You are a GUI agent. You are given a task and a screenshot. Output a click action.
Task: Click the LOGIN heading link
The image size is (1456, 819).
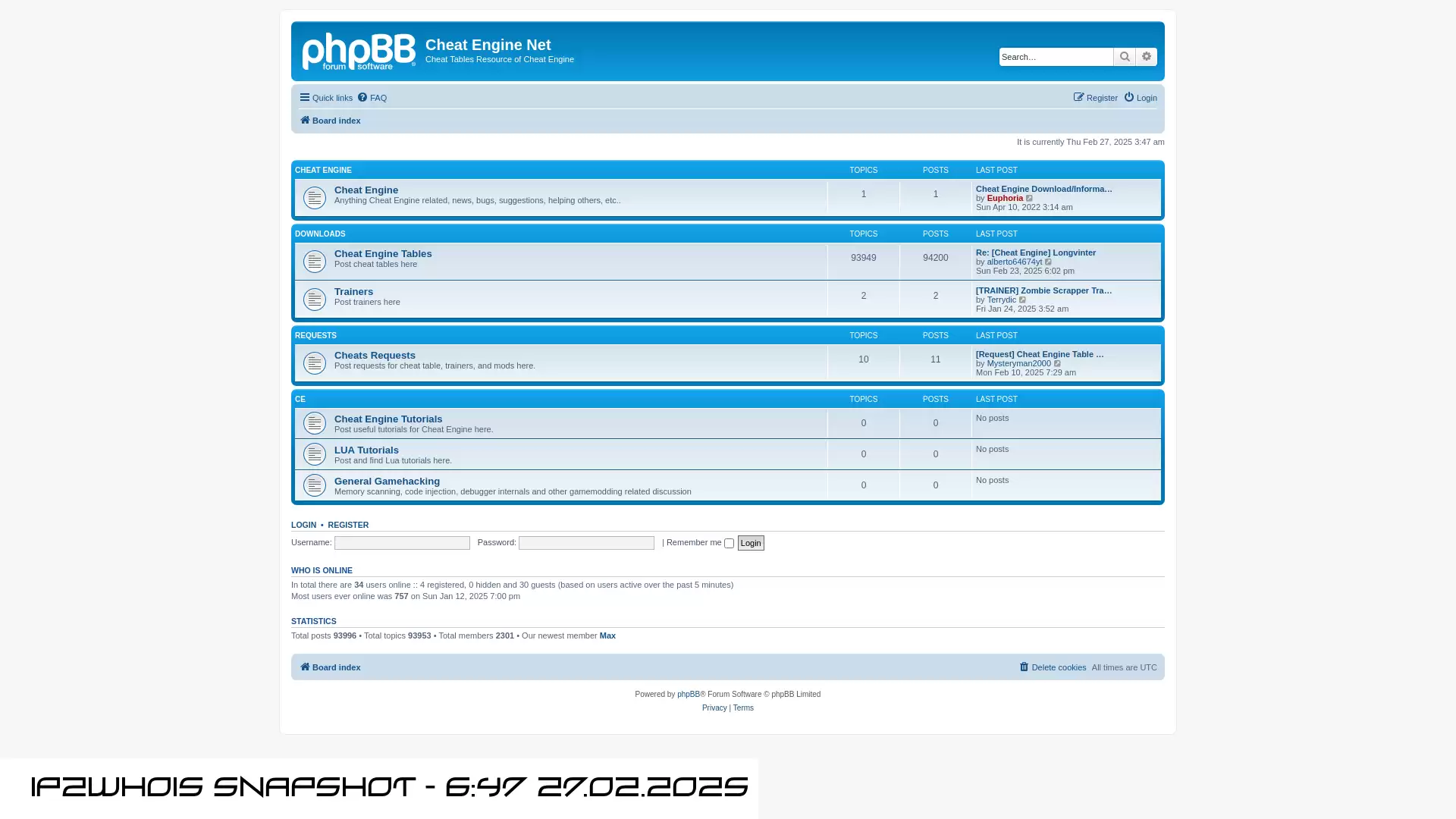303,526
